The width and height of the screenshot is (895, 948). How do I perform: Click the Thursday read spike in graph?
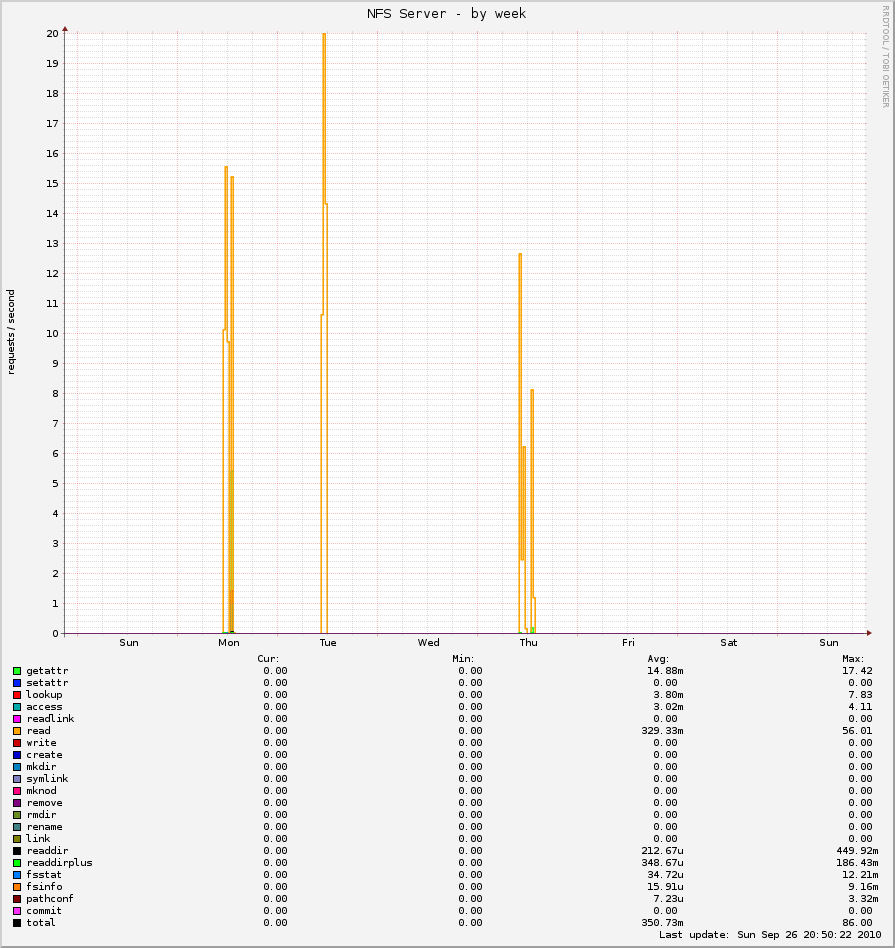tap(527, 443)
